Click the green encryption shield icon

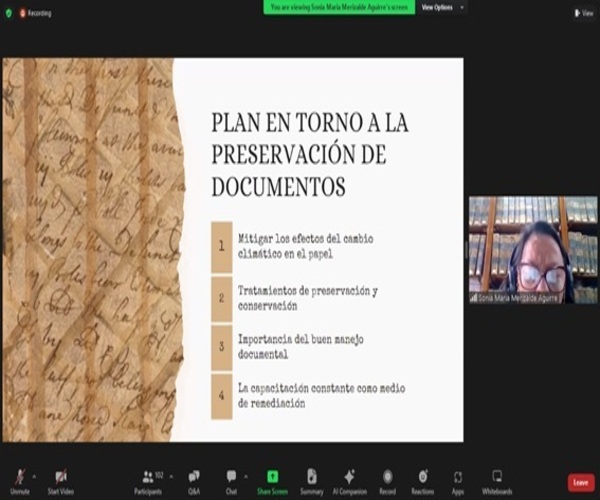point(9,13)
